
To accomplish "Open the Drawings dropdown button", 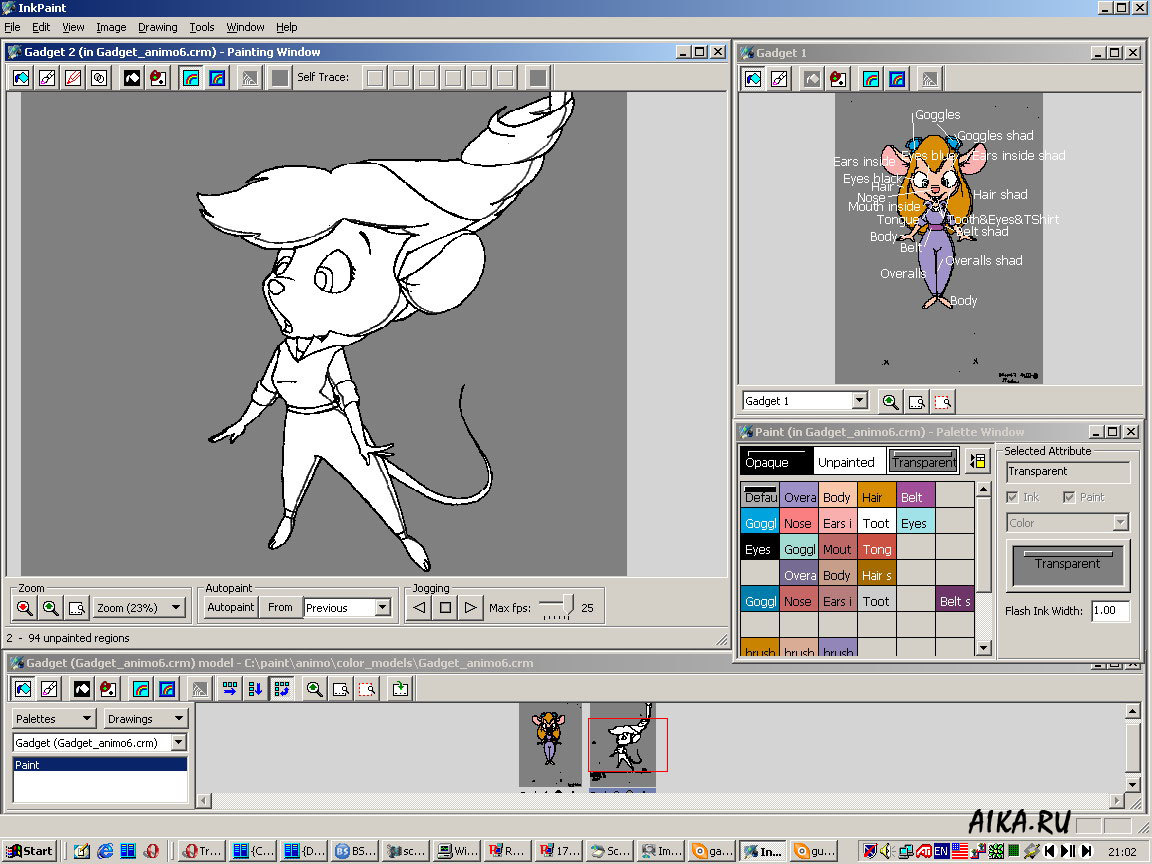I will pos(145,719).
